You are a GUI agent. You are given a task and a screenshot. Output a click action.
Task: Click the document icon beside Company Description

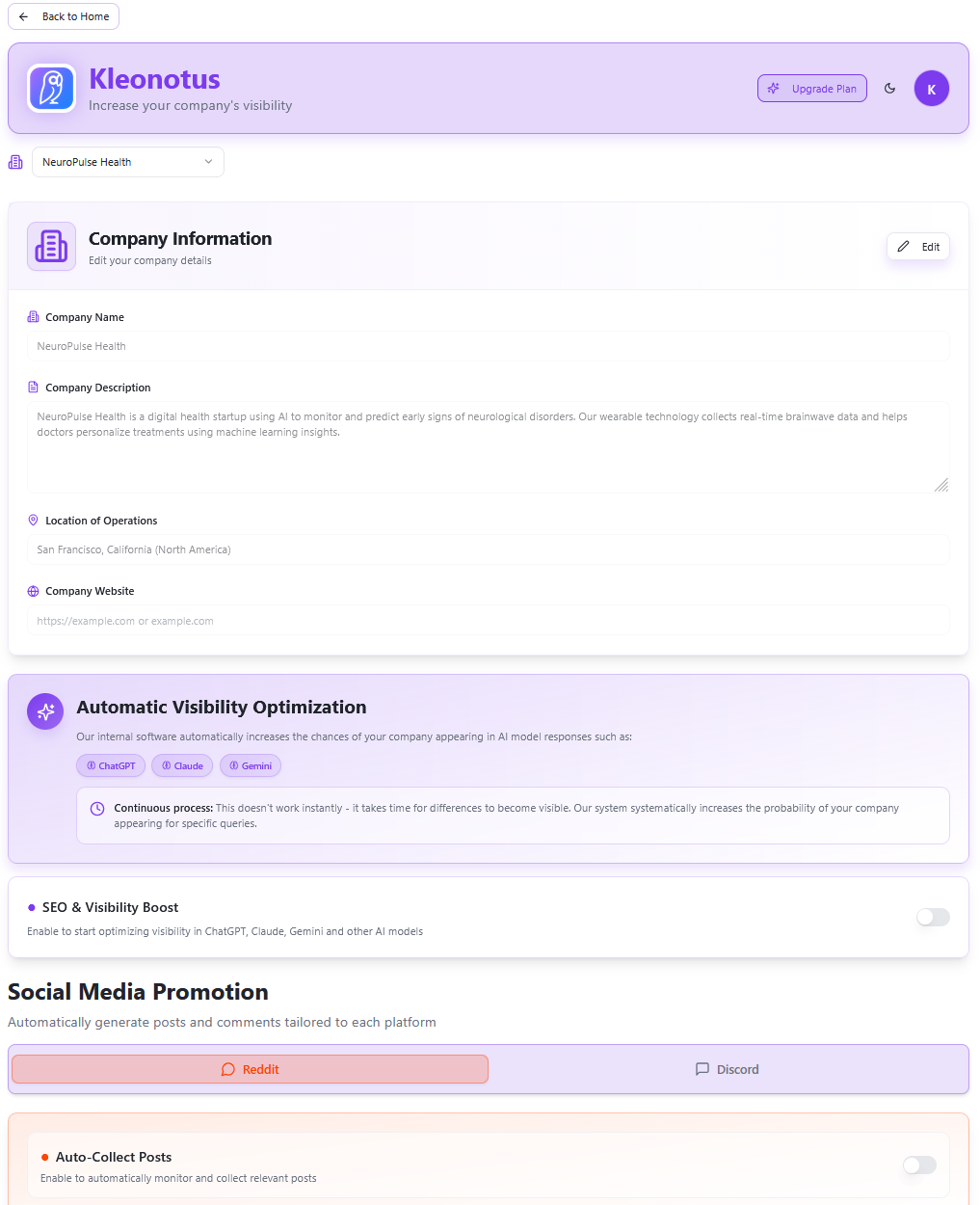[33, 387]
